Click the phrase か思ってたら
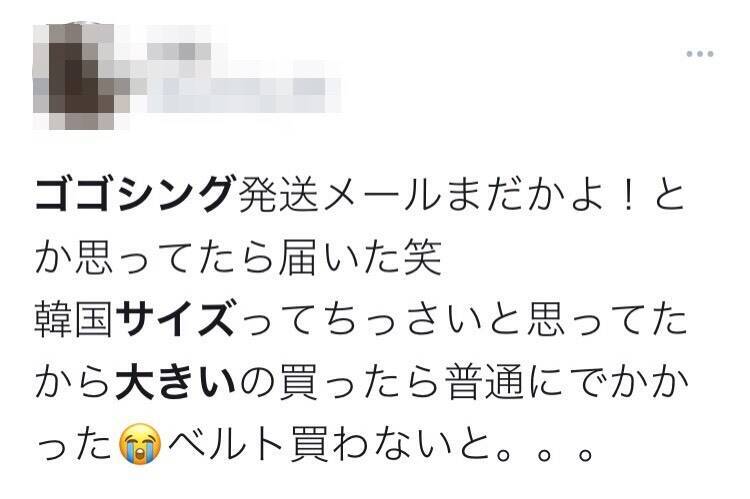This screenshot has width=750, height=499. coord(156,259)
